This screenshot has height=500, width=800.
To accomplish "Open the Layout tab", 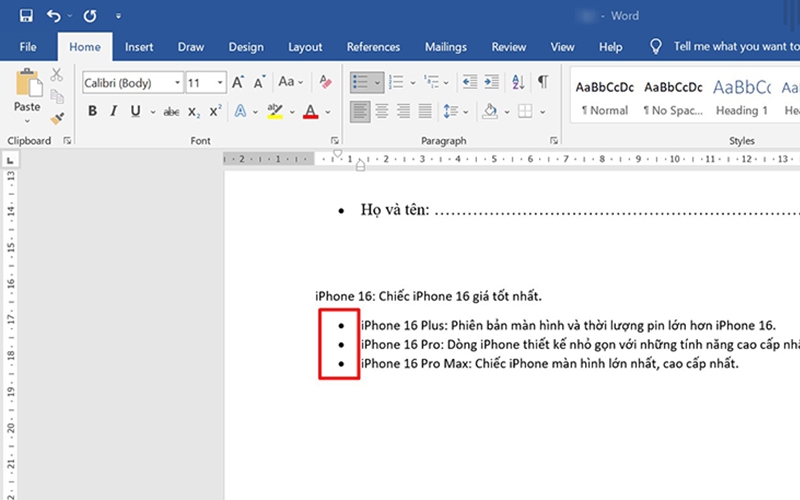I will pos(305,47).
